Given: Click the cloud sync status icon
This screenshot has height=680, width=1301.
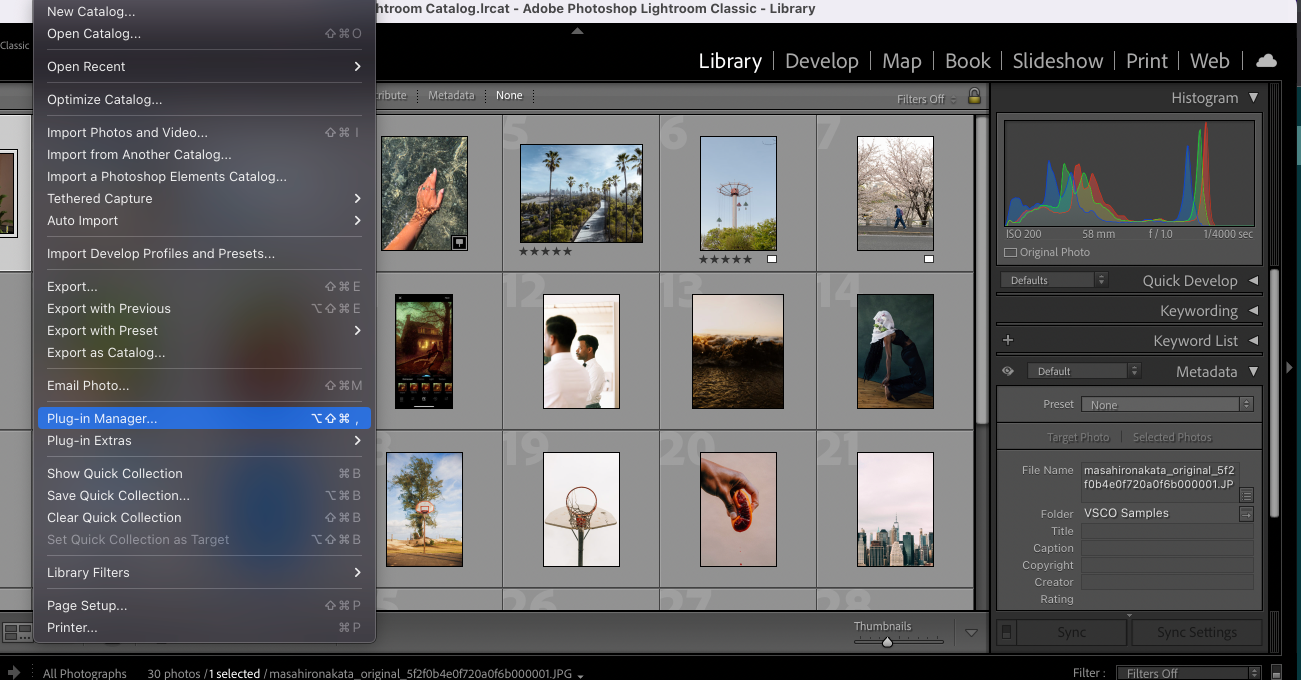Looking at the screenshot, I should click(x=1266, y=61).
